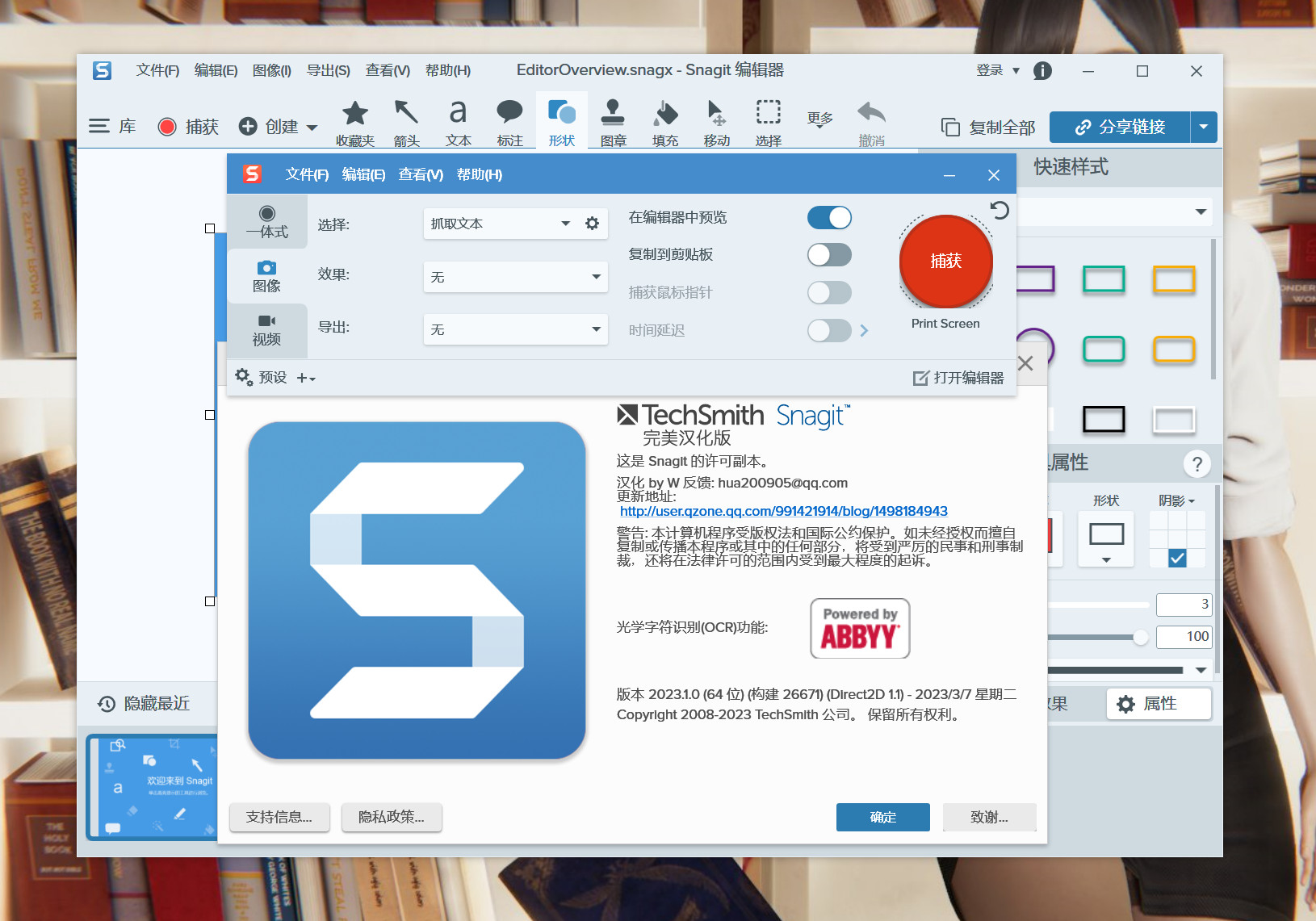Toggle off Preview in Editor (在编辑器中预览)
The width and height of the screenshot is (1316, 921).
[829, 217]
